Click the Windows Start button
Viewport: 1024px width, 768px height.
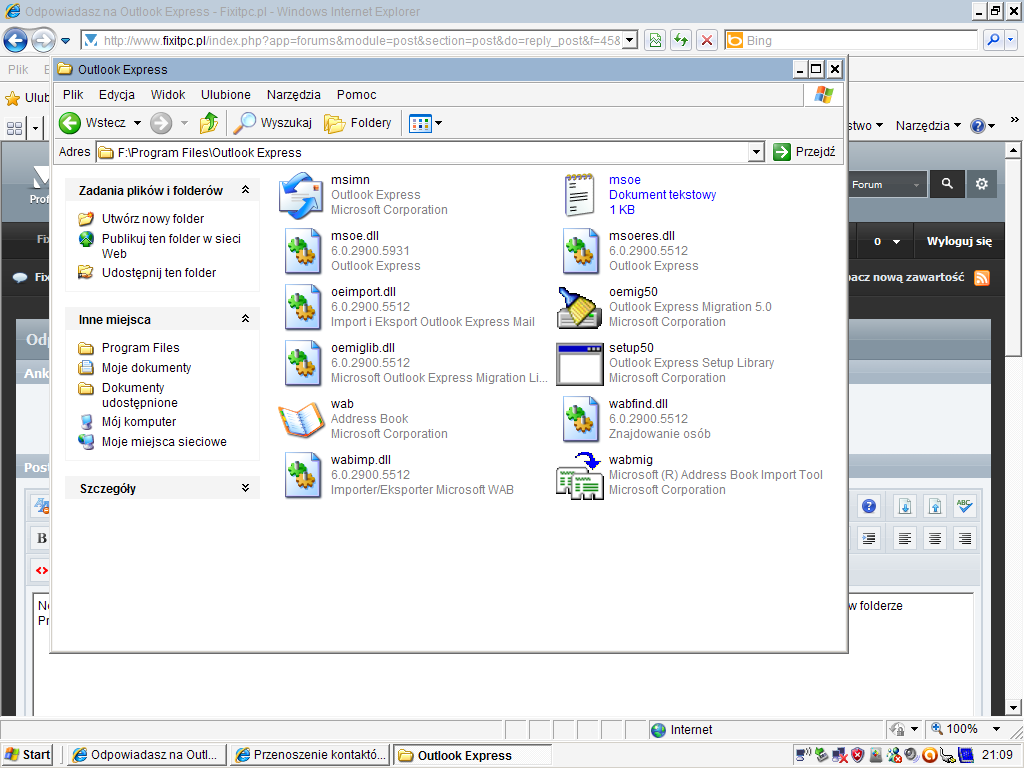[x=28, y=756]
